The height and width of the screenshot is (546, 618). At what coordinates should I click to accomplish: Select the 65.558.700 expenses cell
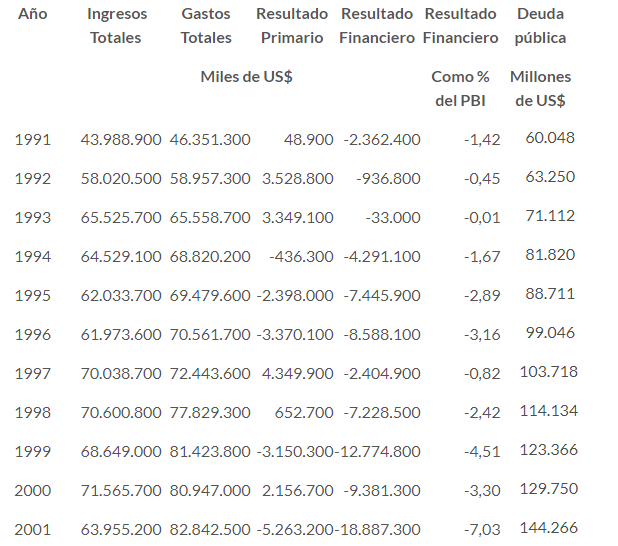click(210, 217)
